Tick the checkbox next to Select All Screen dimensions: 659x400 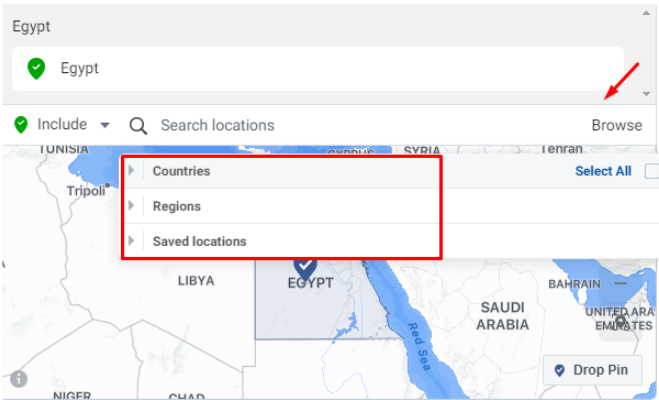point(652,171)
